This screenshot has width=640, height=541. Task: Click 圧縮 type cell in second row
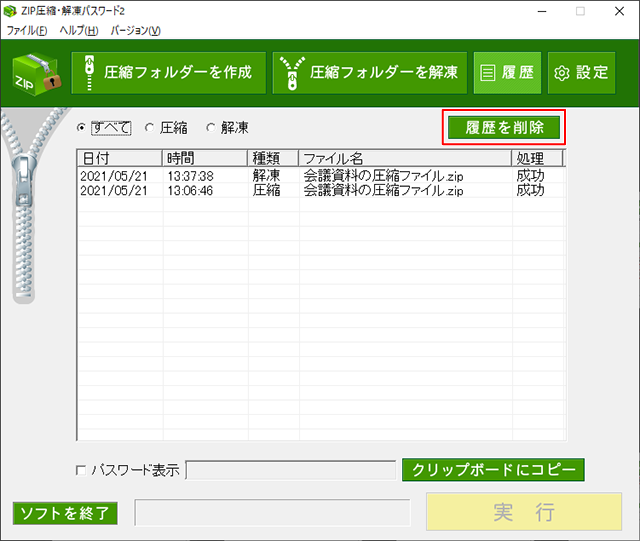pyautogui.click(x=266, y=191)
